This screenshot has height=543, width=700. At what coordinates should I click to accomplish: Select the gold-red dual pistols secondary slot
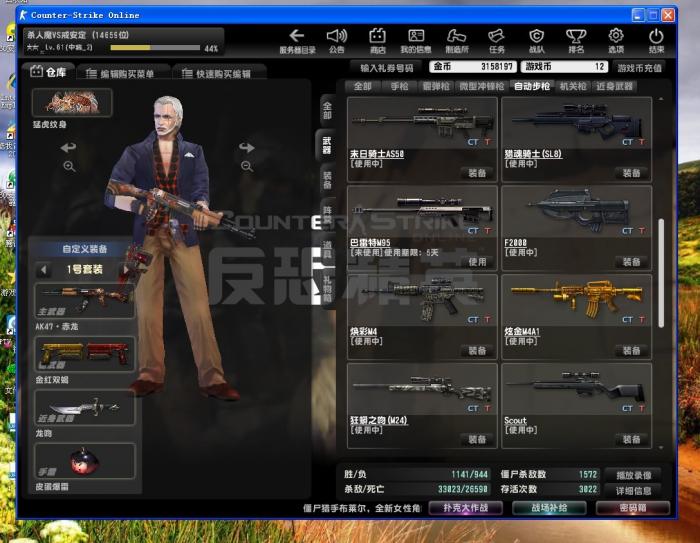pyautogui.click(x=84, y=354)
